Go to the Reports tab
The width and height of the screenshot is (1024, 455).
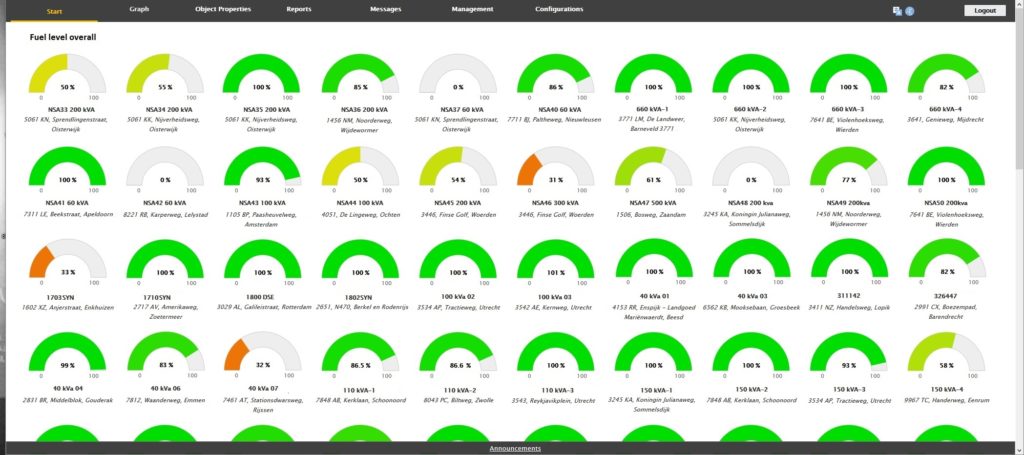click(298, 10)
